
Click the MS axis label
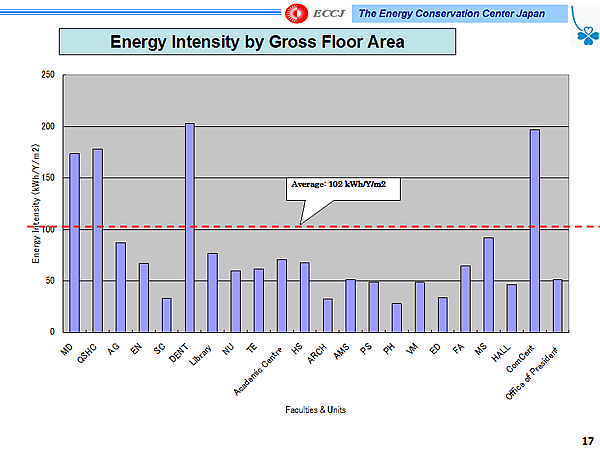(x=481, y=349)
